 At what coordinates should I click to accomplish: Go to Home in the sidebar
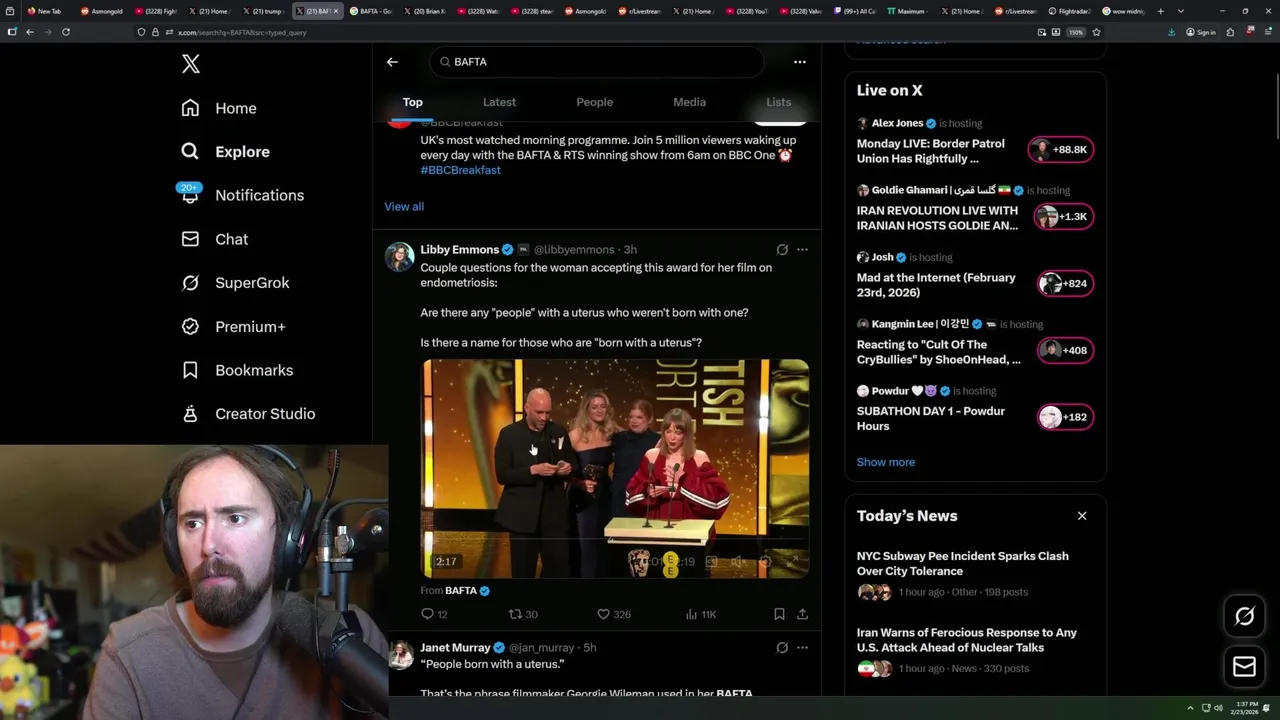219,108
